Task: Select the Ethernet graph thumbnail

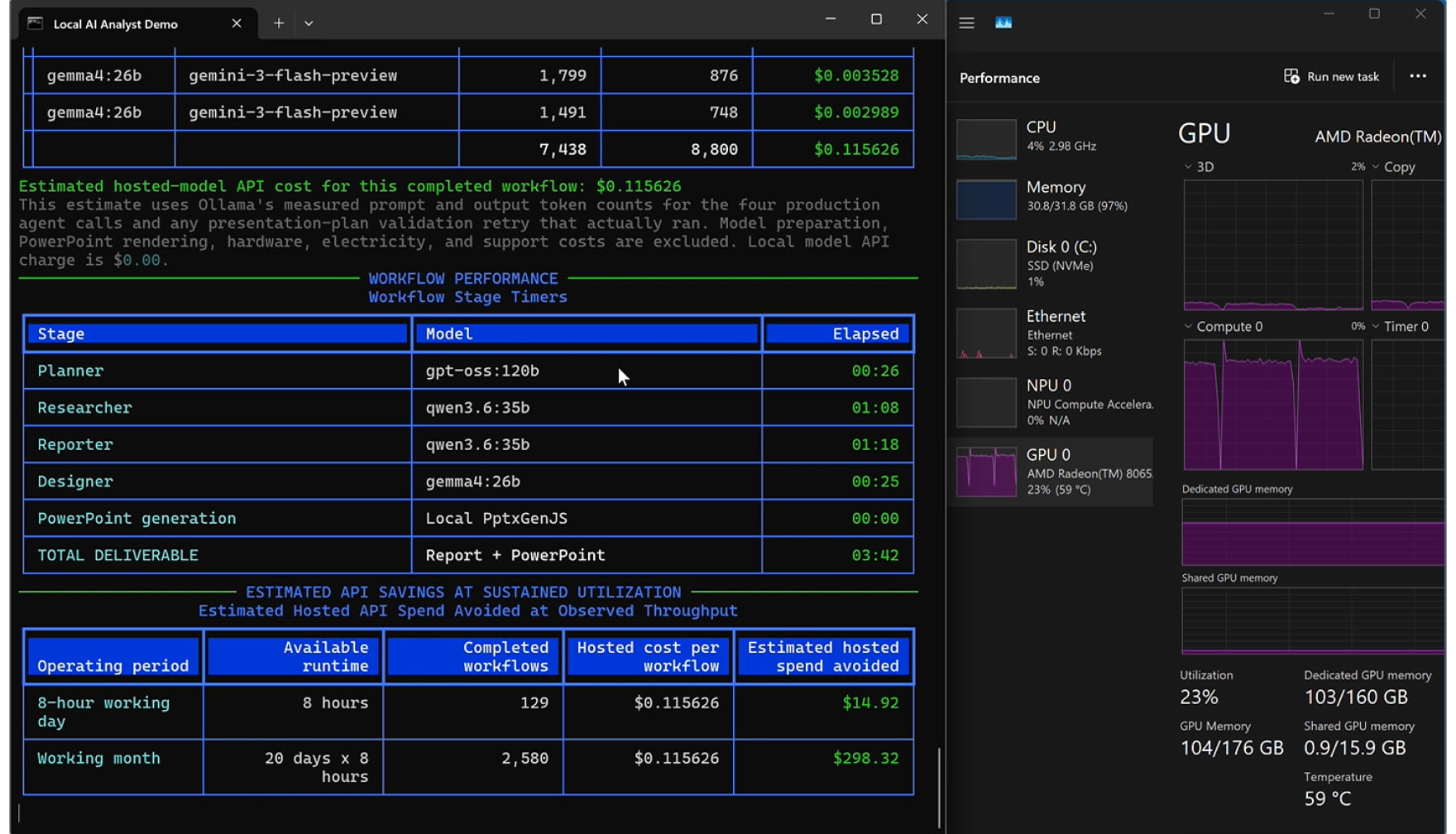Action: tap(986, 333)
